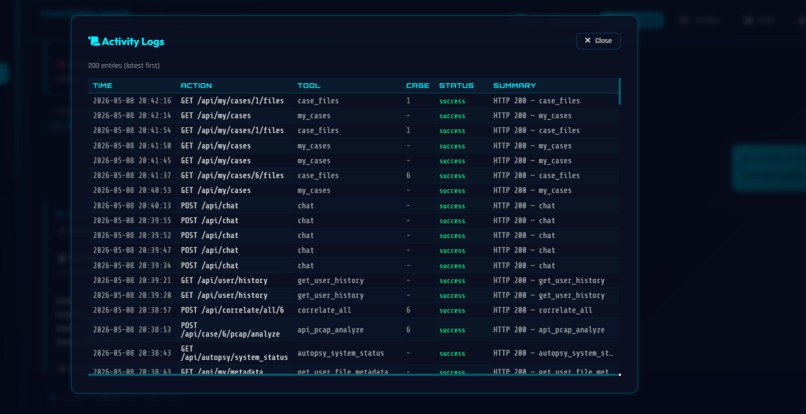Viewport: 806px width, 414px height.
Task: Click POST /api/correlate/all/6 action
Action: 232,311
